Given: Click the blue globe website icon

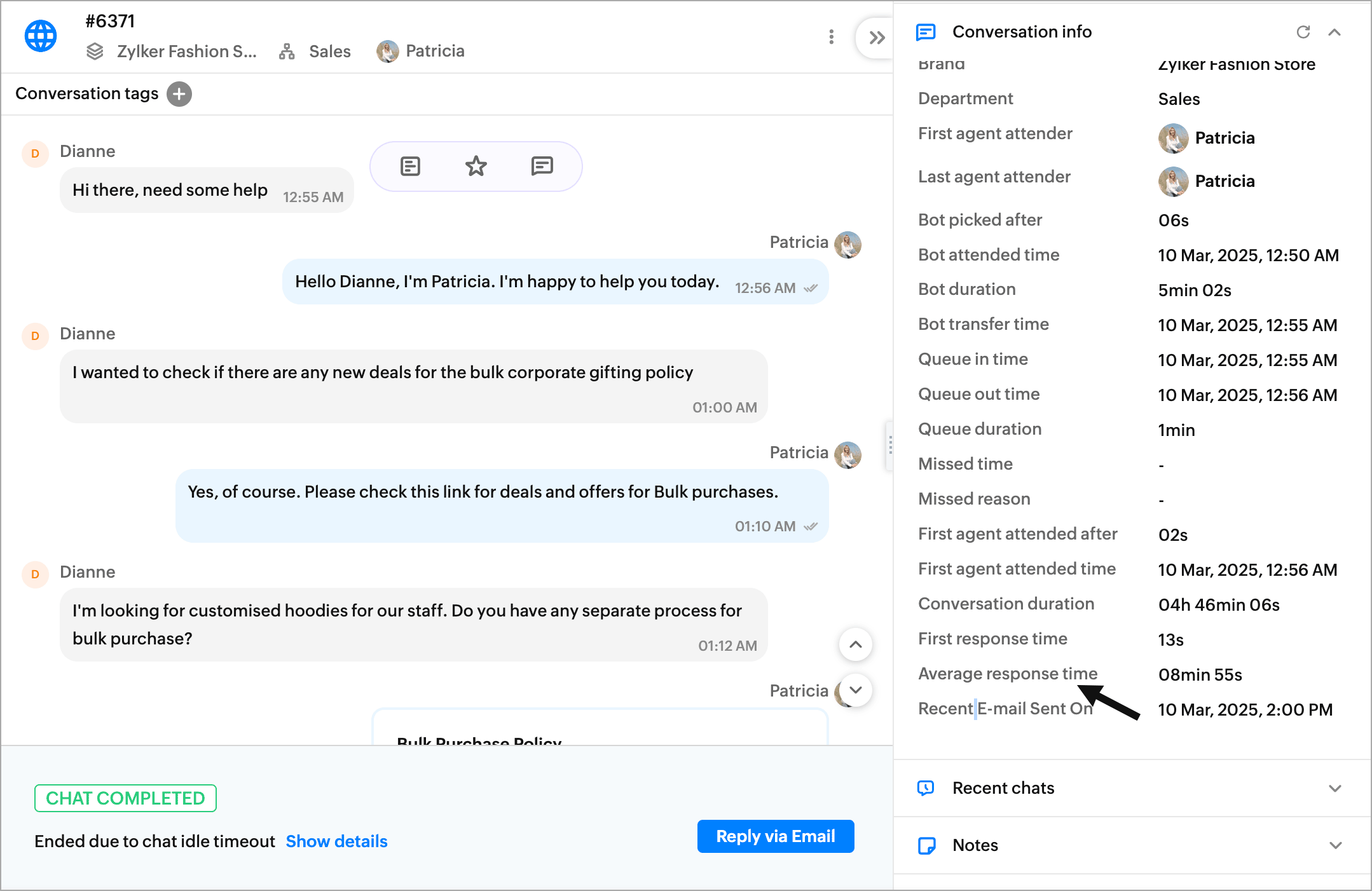Looking at the screenshot, I should (41, 36).
